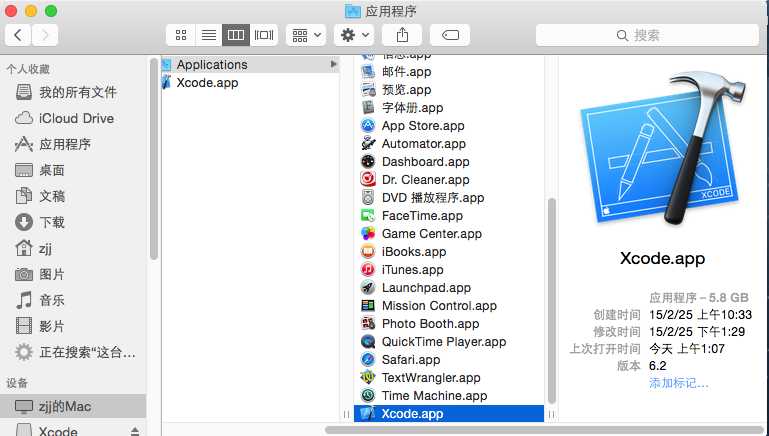Viewport: 769px width, 436px height.
Task: Open the gear action menu
Action: click(x=354, y=35)
